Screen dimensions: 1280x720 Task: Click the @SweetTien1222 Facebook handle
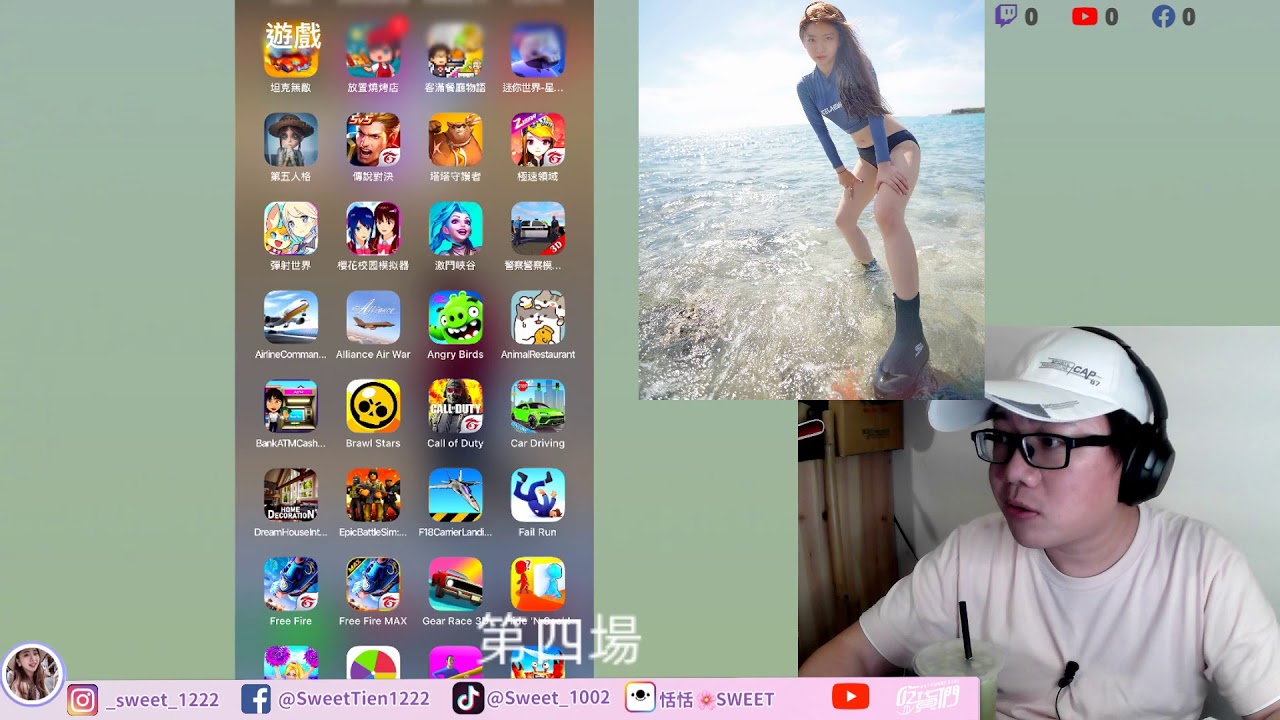[x=354, y=700]
